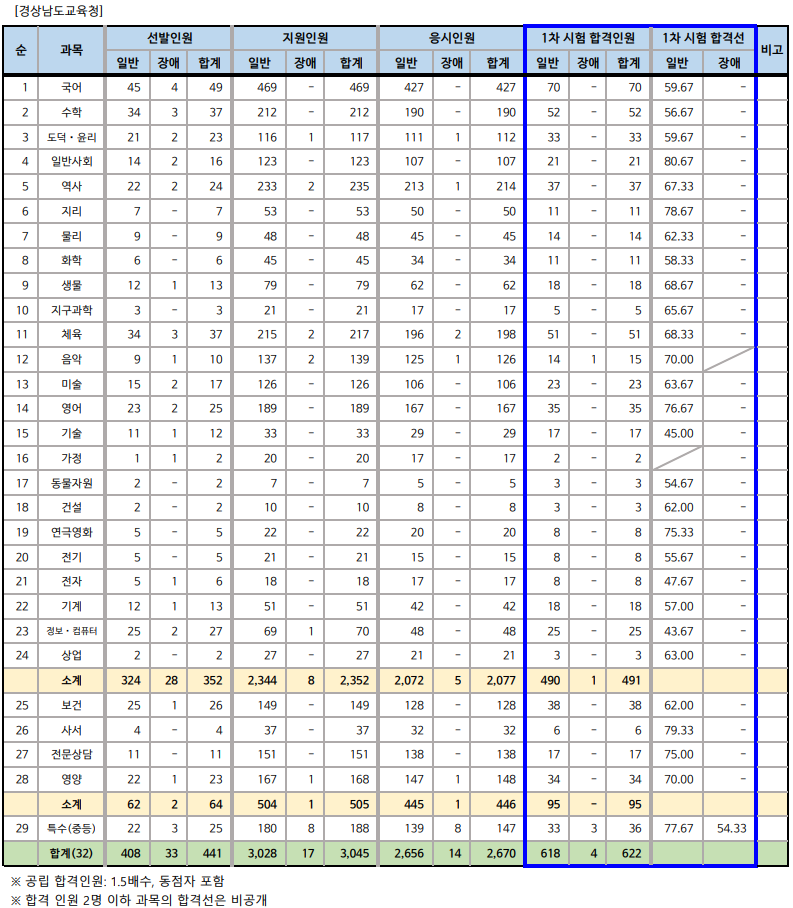Select the 기술 subject cell
The image size is (793, 908).
71,434
